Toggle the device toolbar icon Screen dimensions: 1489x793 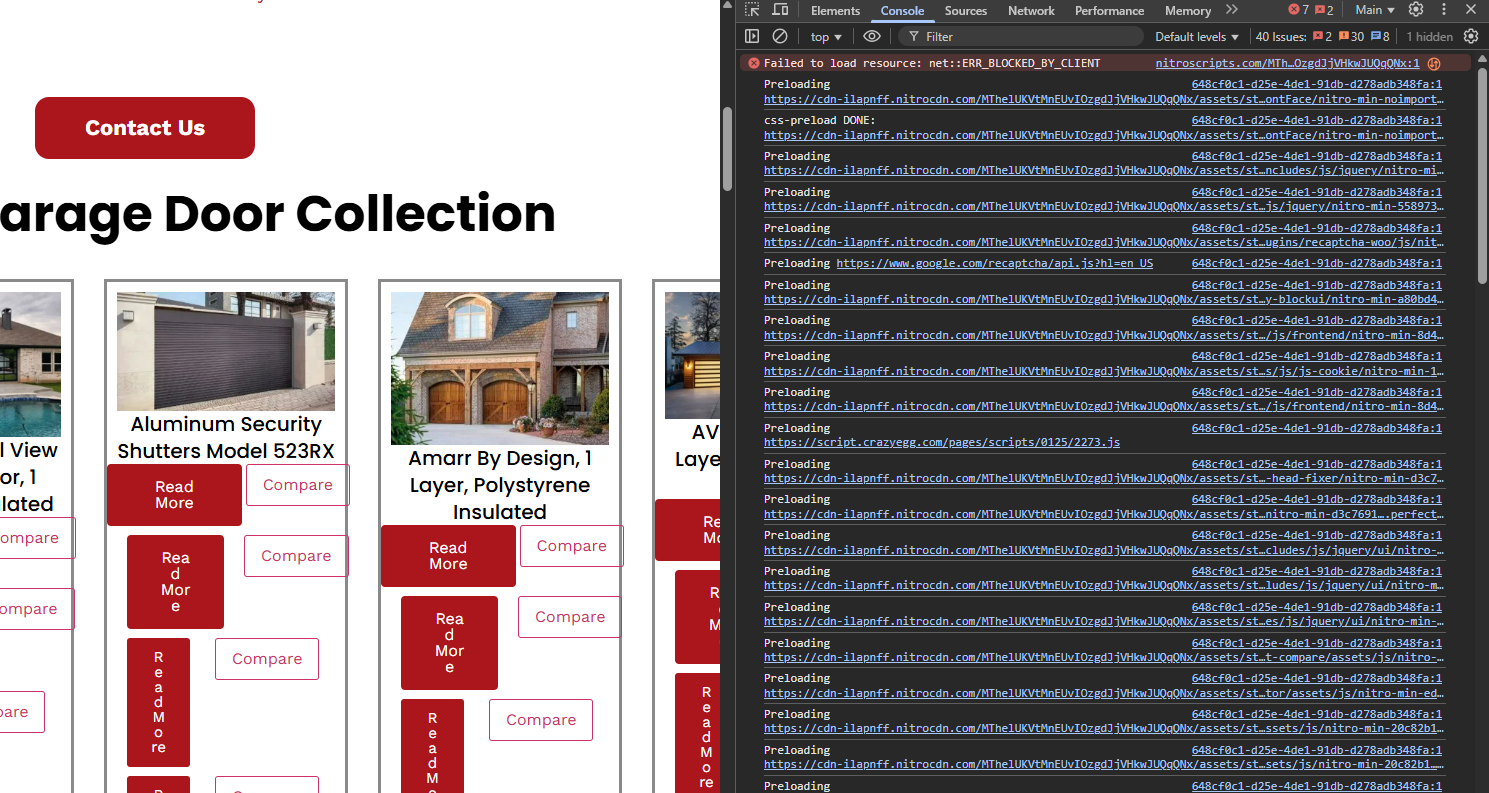tap(780, 10)
